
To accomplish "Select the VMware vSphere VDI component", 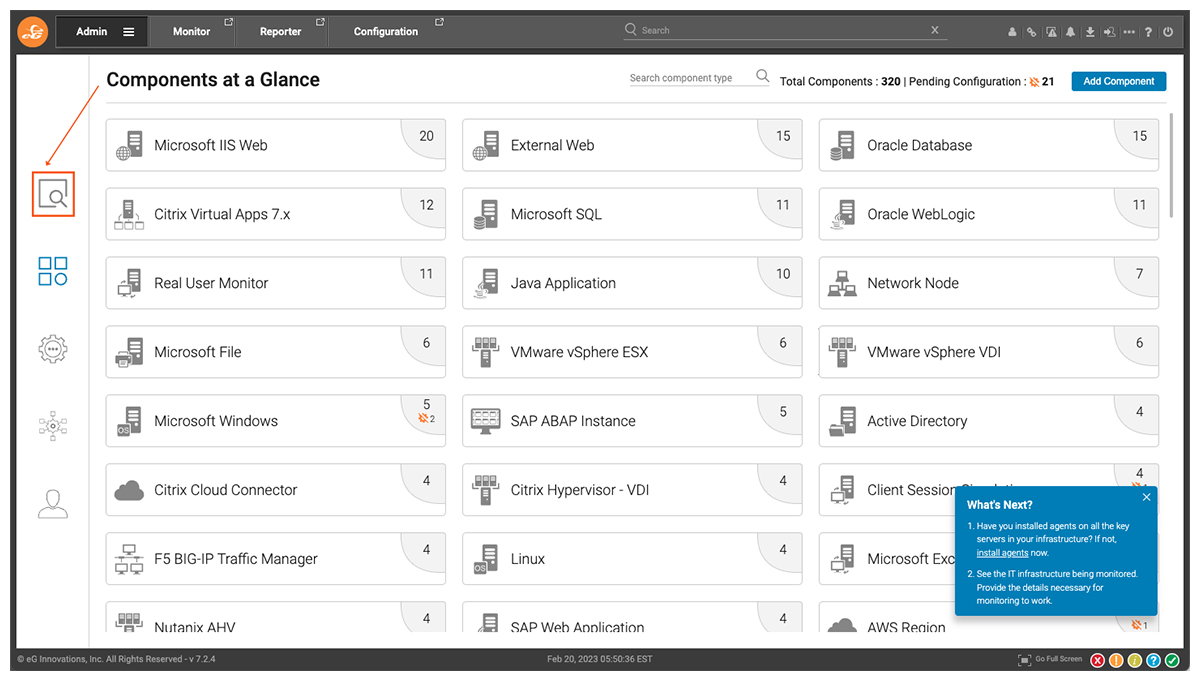I will pos(989,352).
